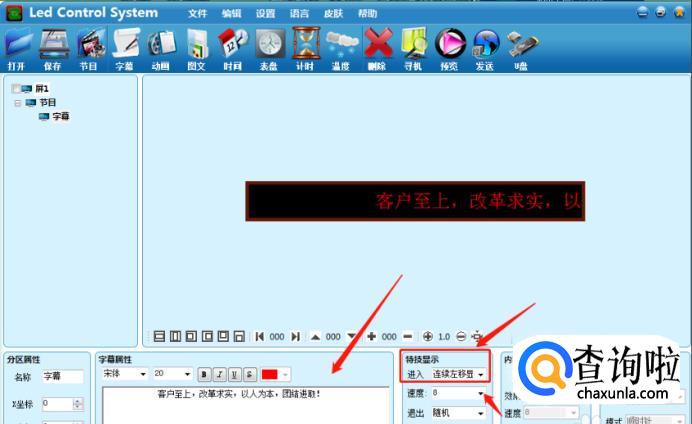Click the subtitle text box with 客户至上
This screenshot has height=424, width=692.
click(246, 405)
